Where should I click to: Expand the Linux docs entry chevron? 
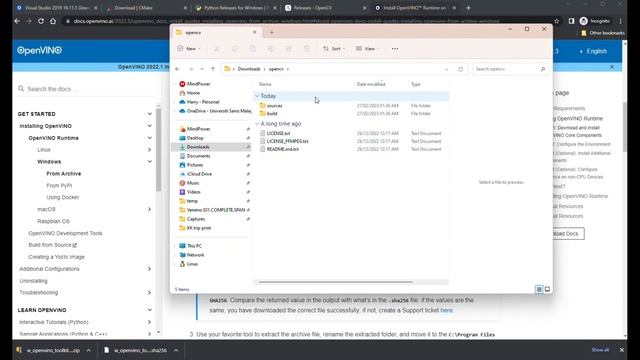pos(149,150)
